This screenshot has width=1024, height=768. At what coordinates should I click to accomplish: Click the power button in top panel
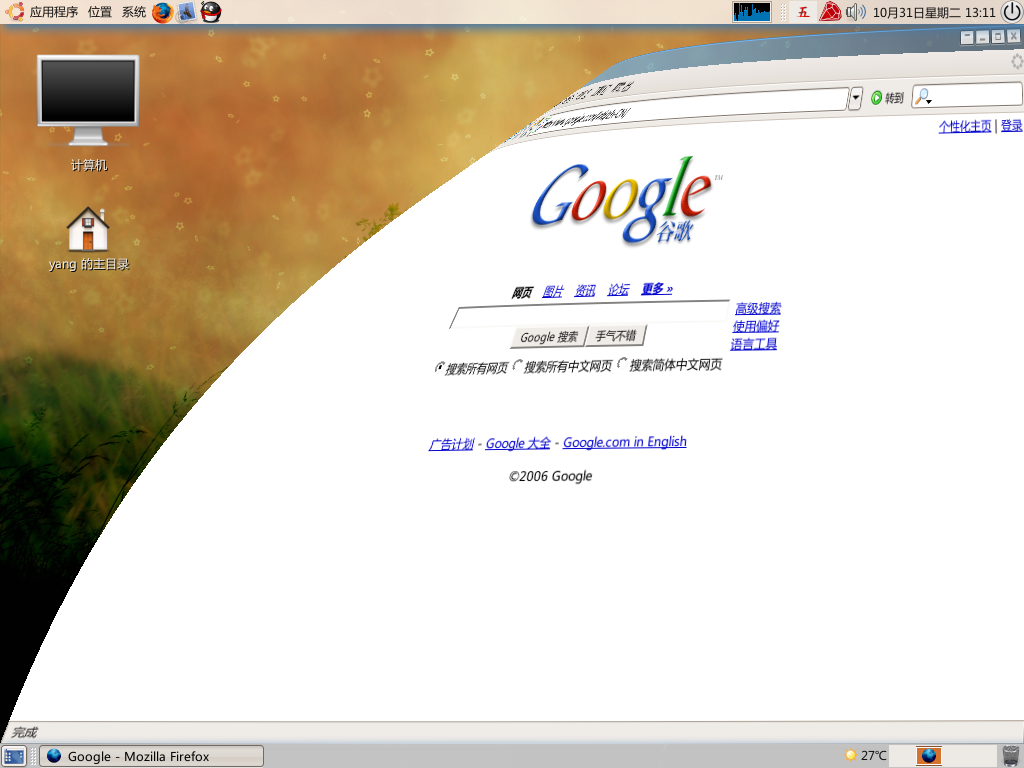(1012, 12)
